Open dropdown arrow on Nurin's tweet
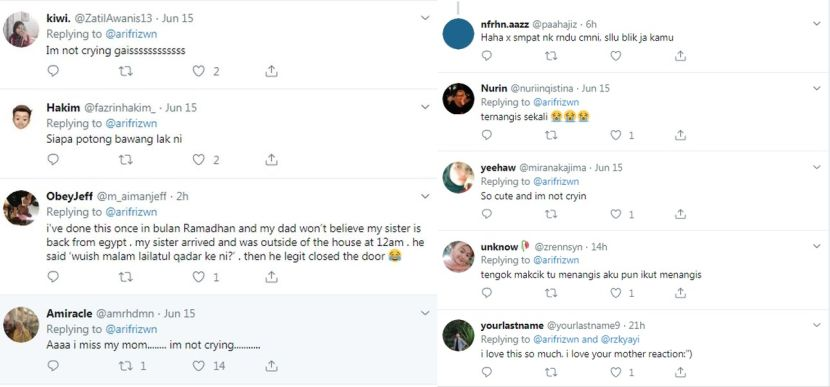Image resolution: width=830 pixels, height=387 pixels. click(x=816, y=88)
